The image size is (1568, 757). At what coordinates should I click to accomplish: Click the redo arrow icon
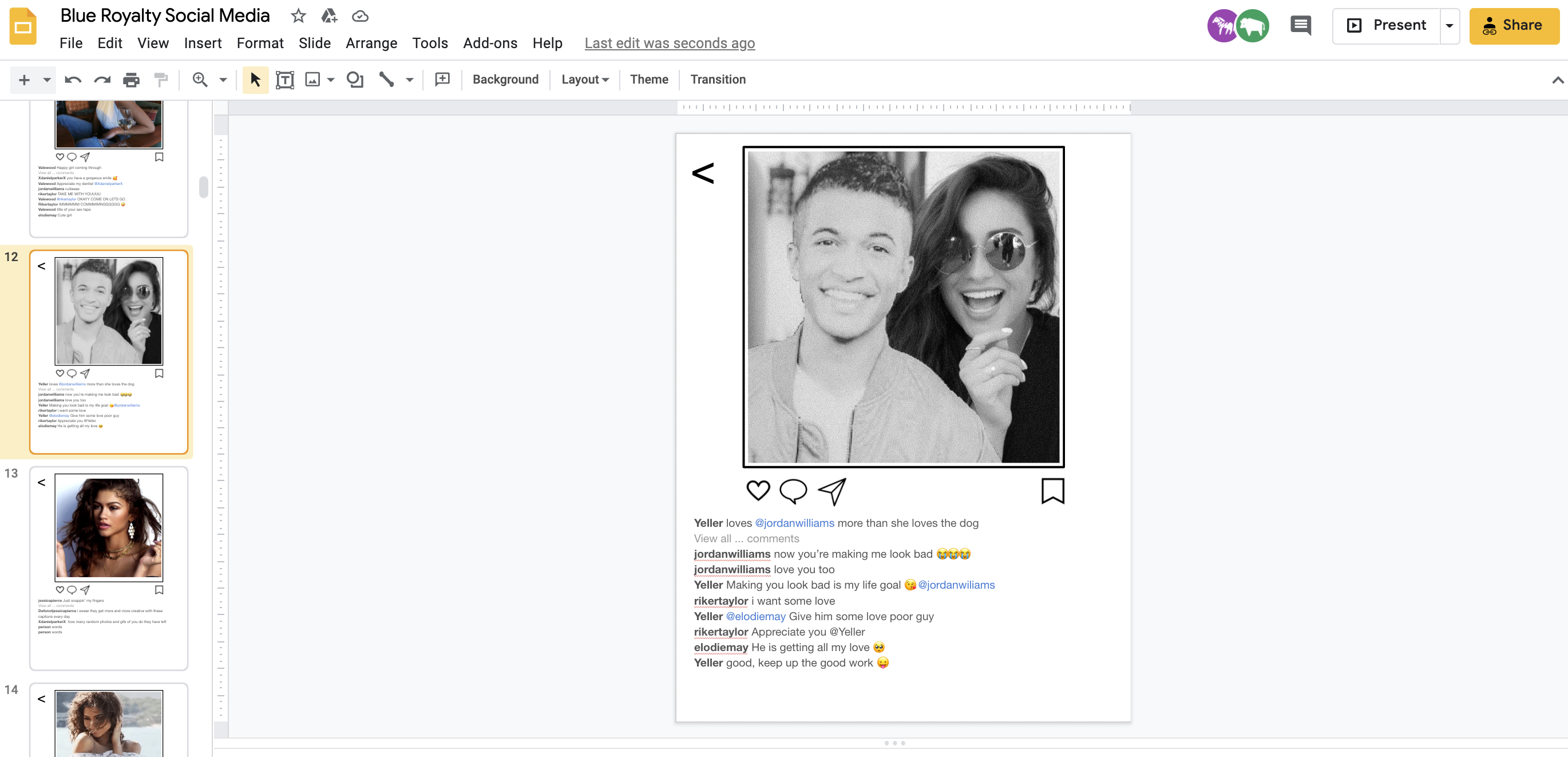point(102,80)
